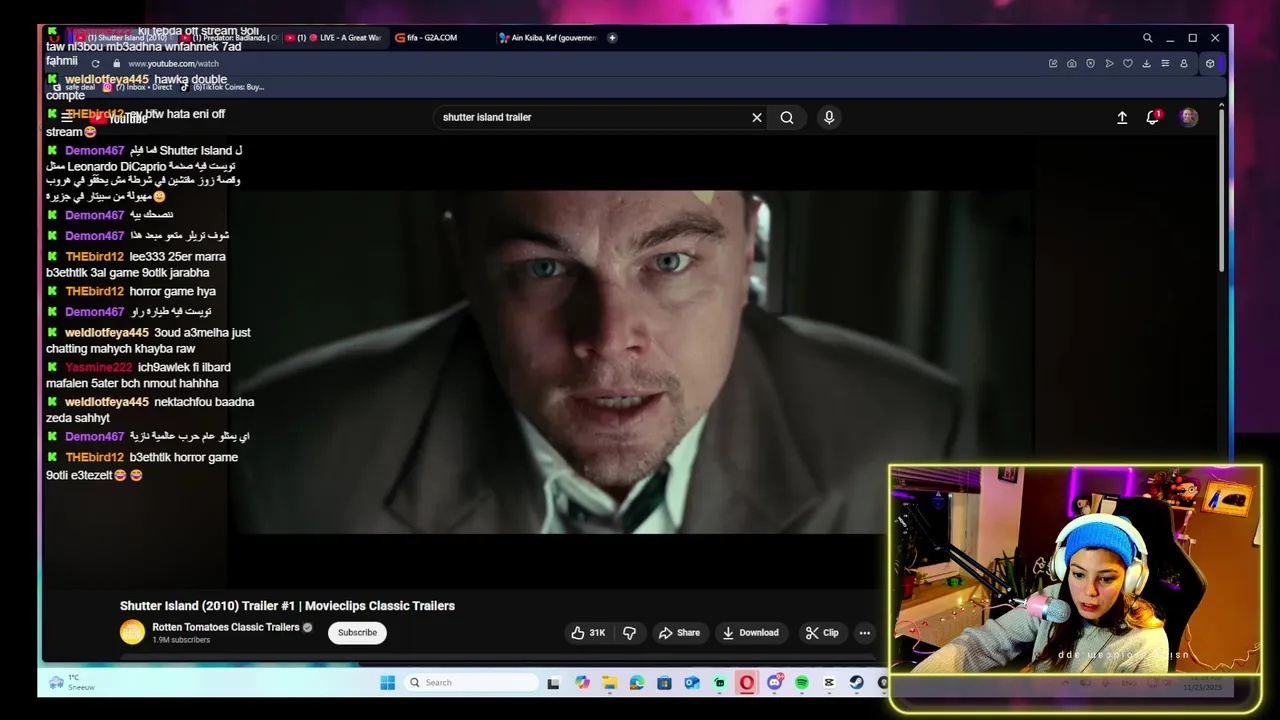The image size is (1280, 720).
Task: Open the three-dot more actions menu
Action: [865, 632]
